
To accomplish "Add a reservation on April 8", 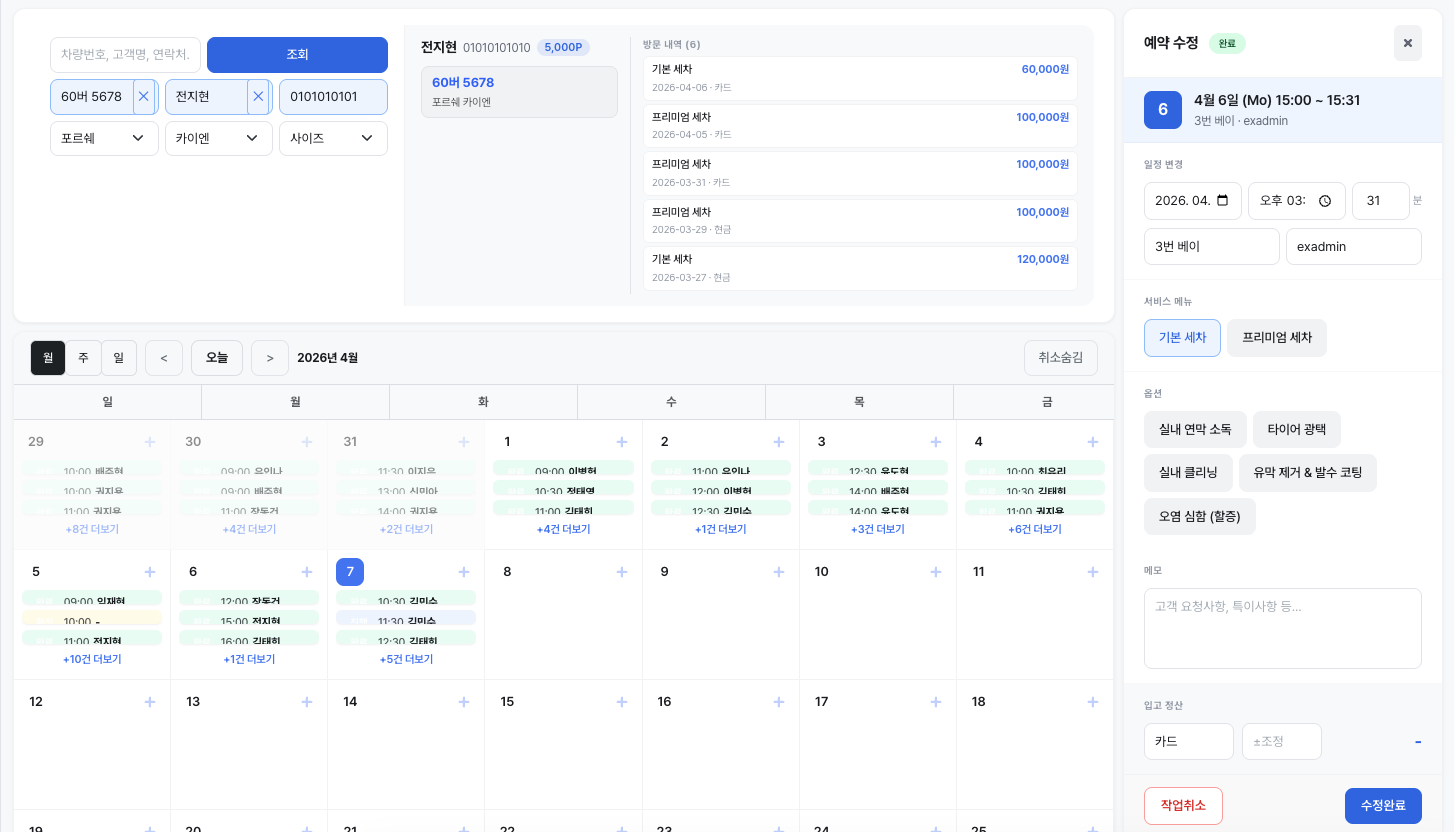I will pyautogui.click(x=621, y=572).
